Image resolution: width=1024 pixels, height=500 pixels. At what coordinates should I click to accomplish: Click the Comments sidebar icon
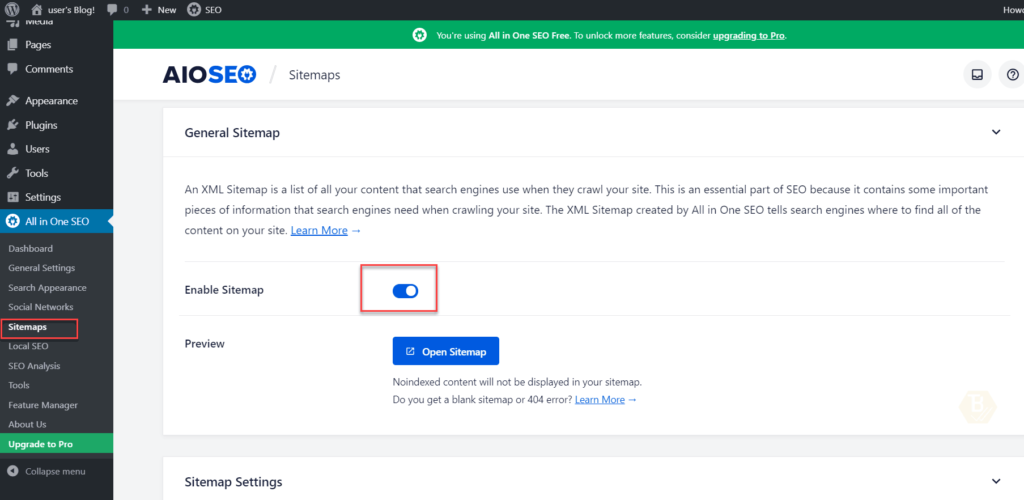(12, 69)
